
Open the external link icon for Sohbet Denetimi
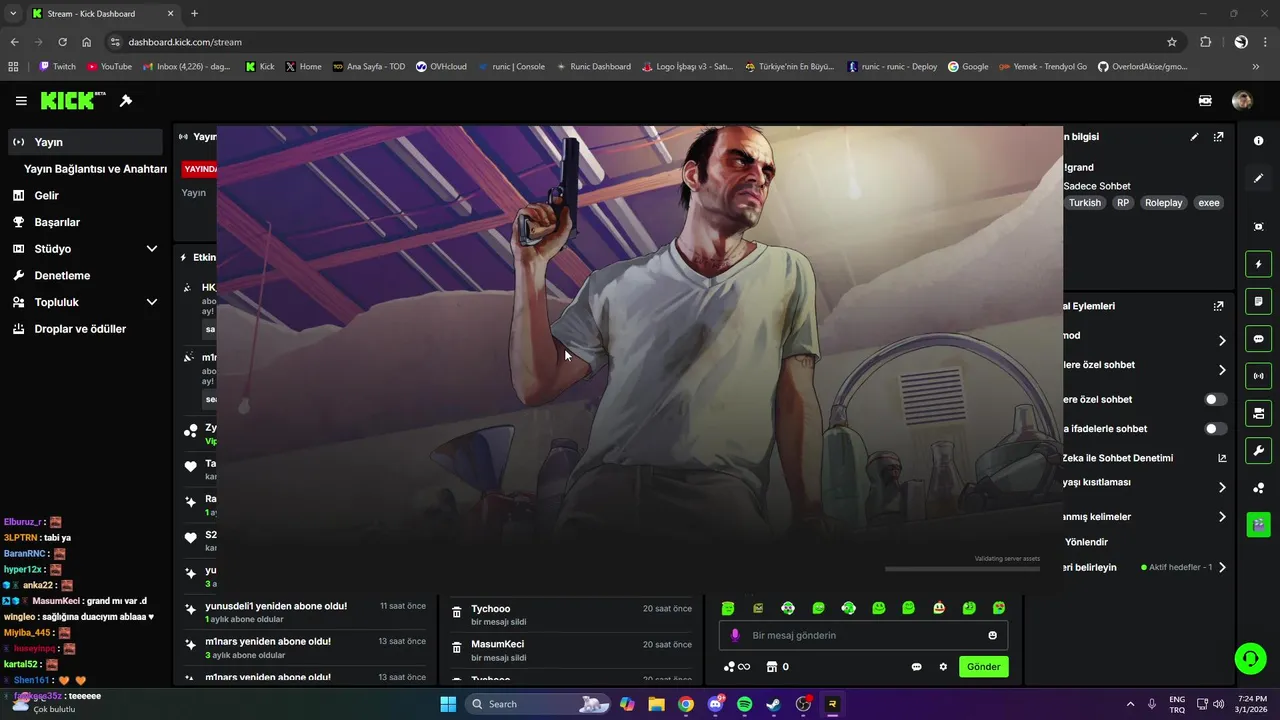pyautogui.click(x=1221, y=458)
